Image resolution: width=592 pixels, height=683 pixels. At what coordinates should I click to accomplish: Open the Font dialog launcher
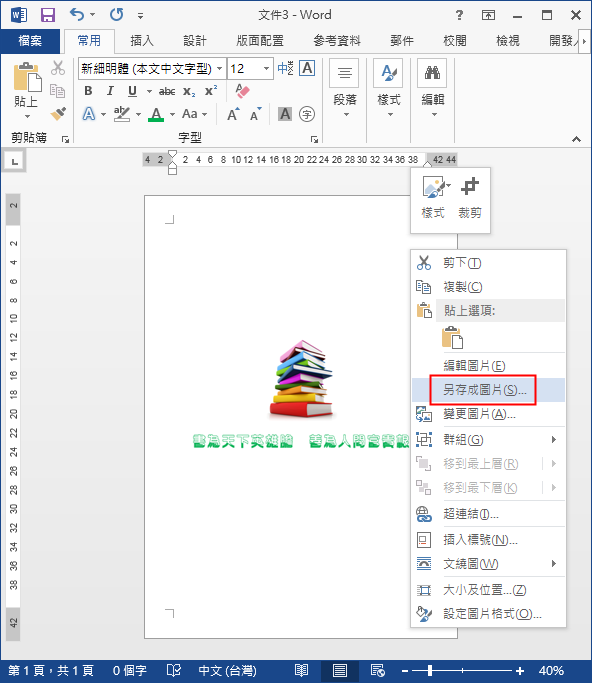pyautogui.click(x=315, y=139)
